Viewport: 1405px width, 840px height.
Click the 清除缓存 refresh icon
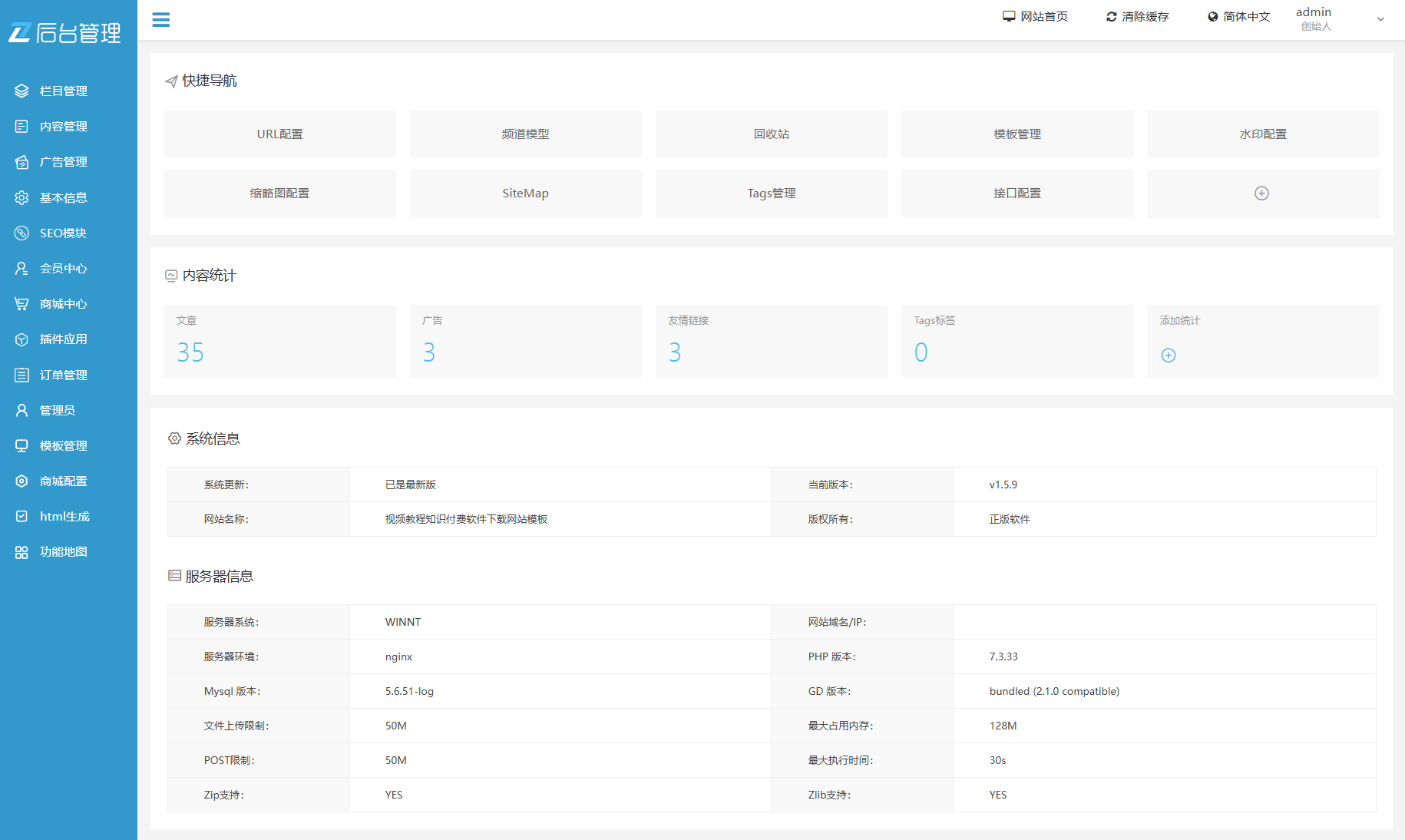click(1111, 17)
